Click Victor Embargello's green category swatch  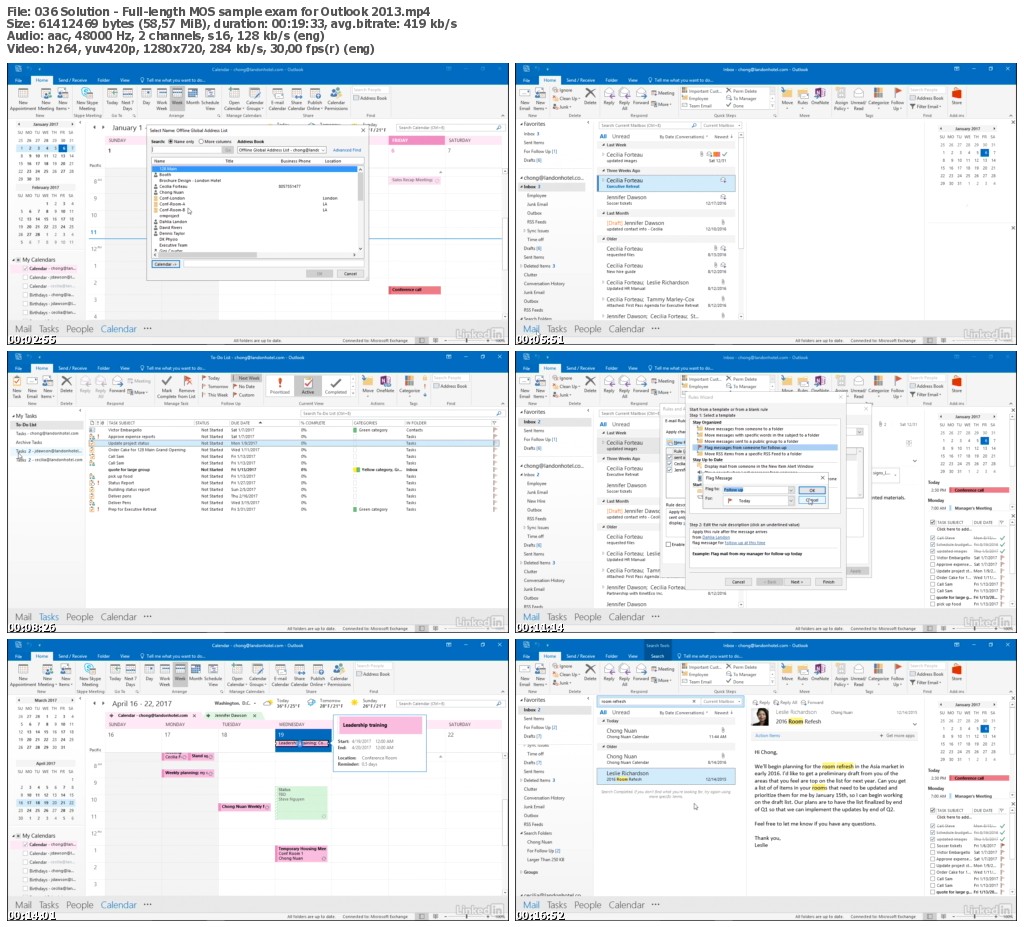click(356, 430)
